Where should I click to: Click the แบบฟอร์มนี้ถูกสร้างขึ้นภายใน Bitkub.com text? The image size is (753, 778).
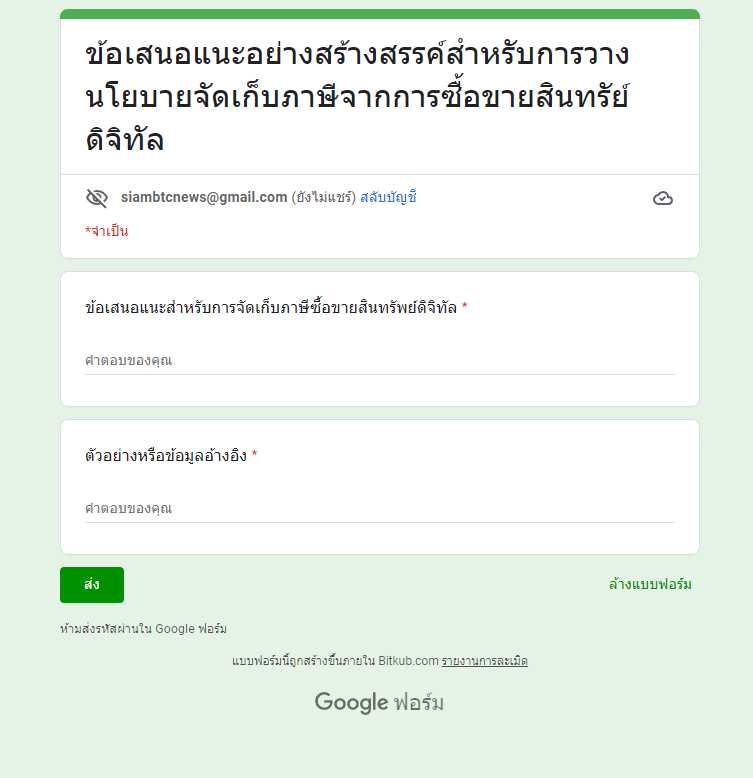pyautogui.click(x=335, y=661)
